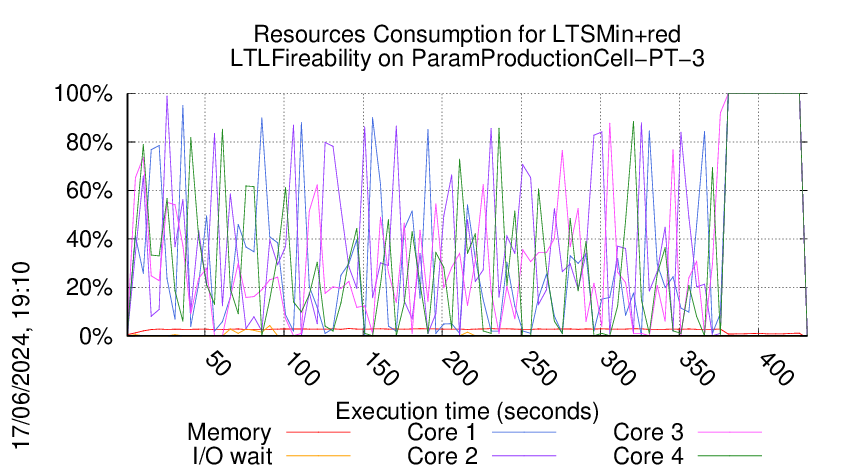This screenshot has width=850, height=475.
Task: Click the 'Execution time (seconds)' axis title
Action: (x=467, y=412)
